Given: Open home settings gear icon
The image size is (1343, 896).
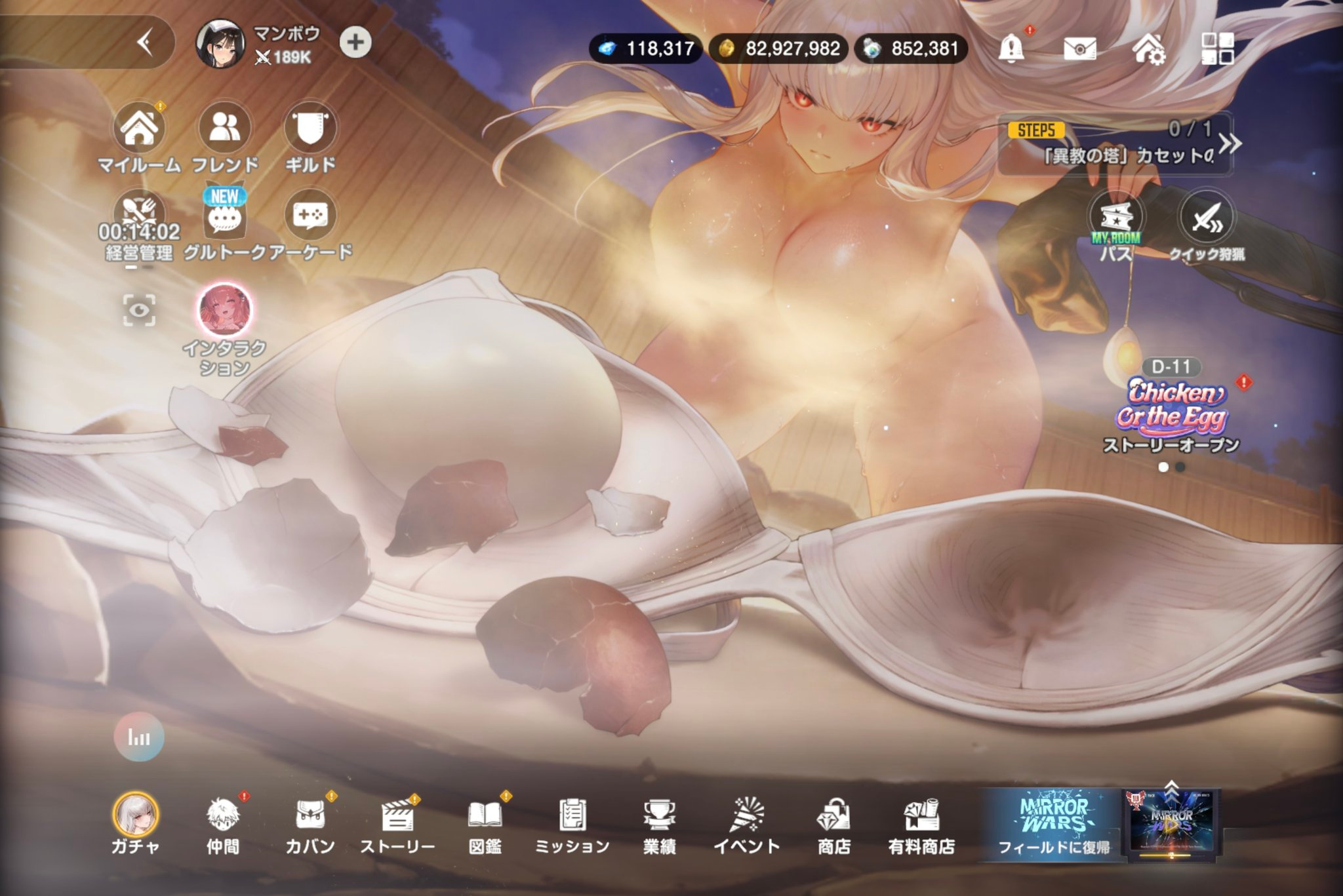Looking at the screenshot, I should [1148, 48].
